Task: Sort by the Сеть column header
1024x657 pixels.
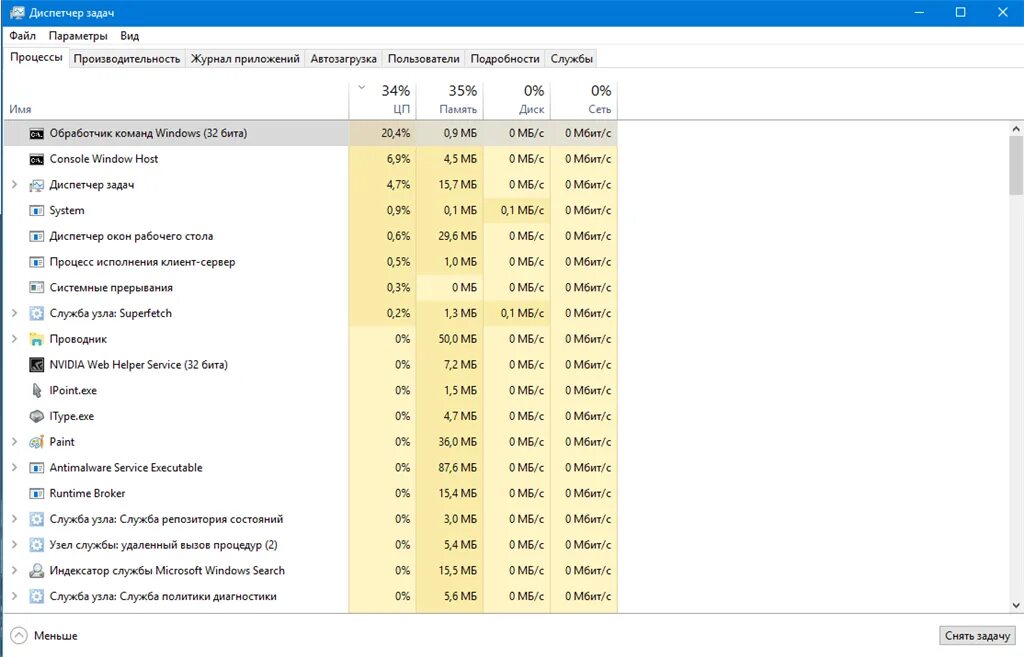Action: click(584, 100)
